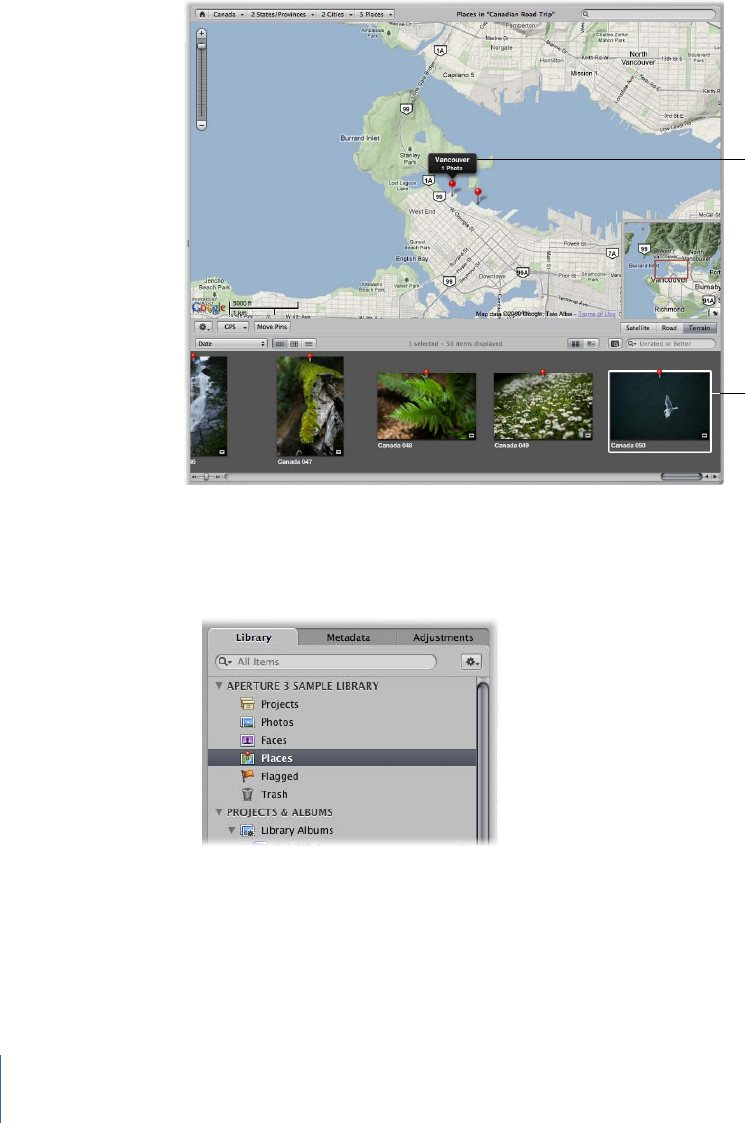Click the Vancouver 1 Photo label
745x1123 pixels.
pyautogui.click(x=452, y=163)
